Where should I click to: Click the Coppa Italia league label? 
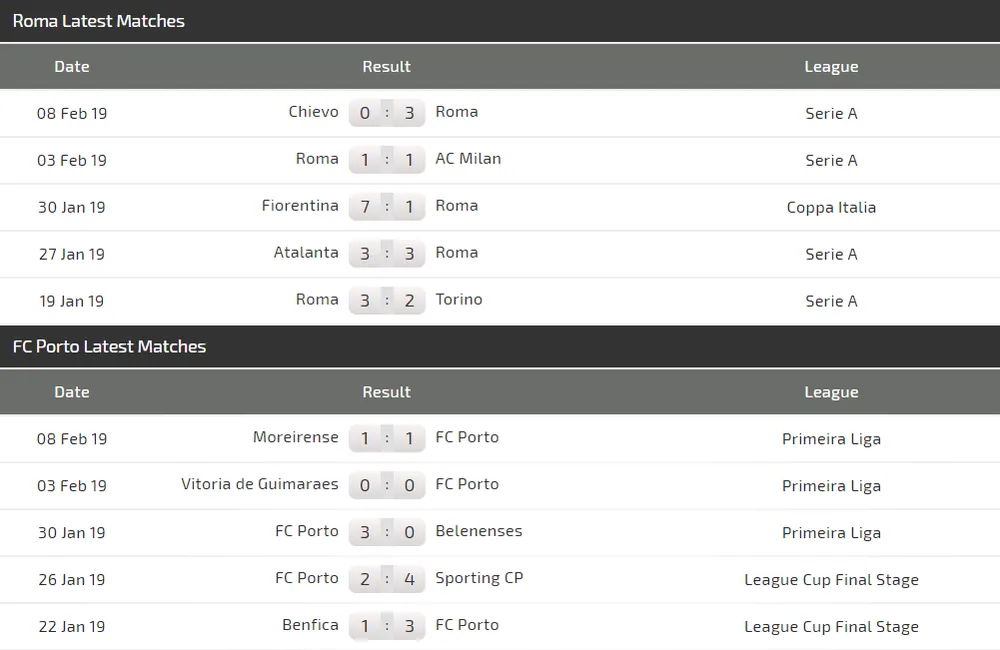pyautogui.click(x=831, y=207)
